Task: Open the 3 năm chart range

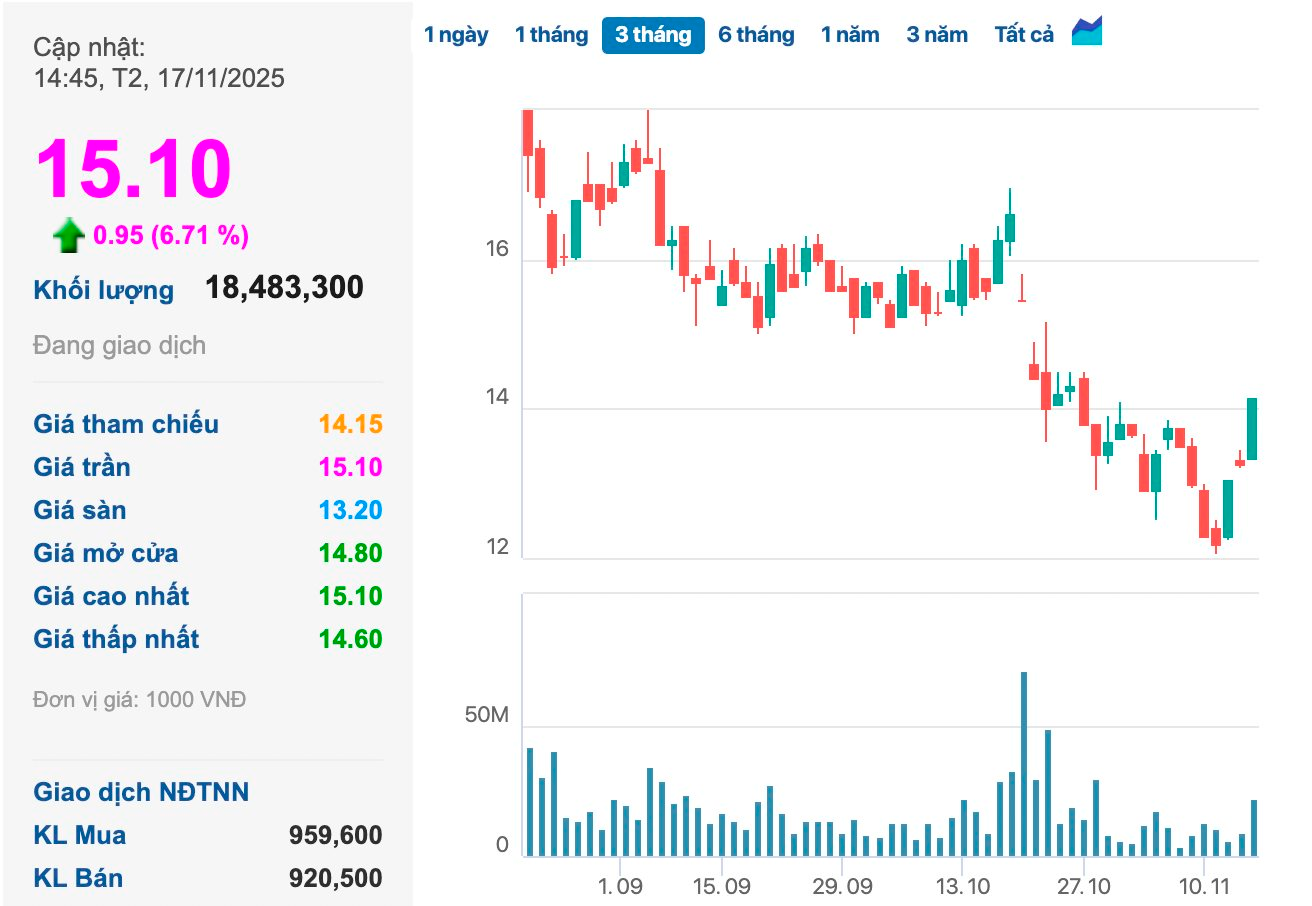Action: (x=937, y=35)
